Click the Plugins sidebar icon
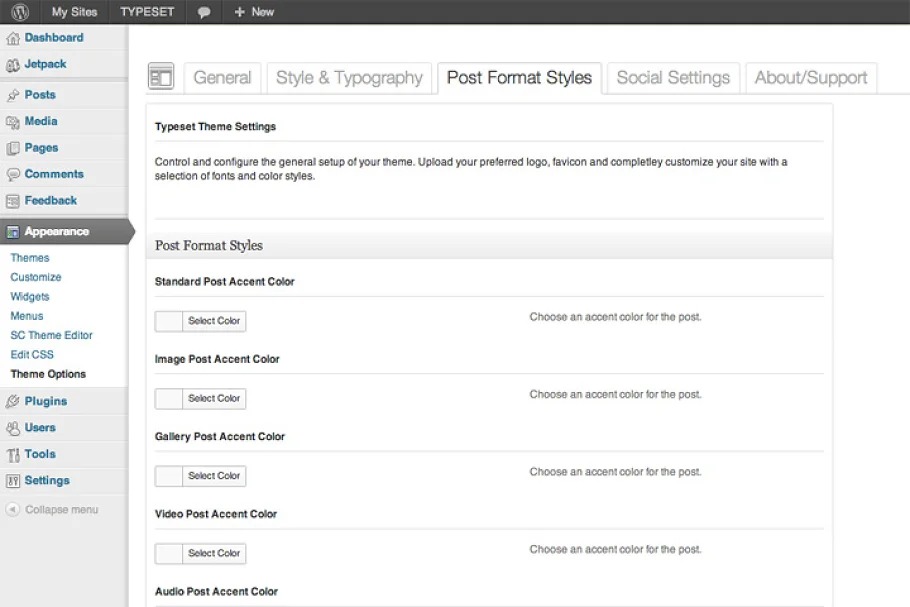 point(13,402)
